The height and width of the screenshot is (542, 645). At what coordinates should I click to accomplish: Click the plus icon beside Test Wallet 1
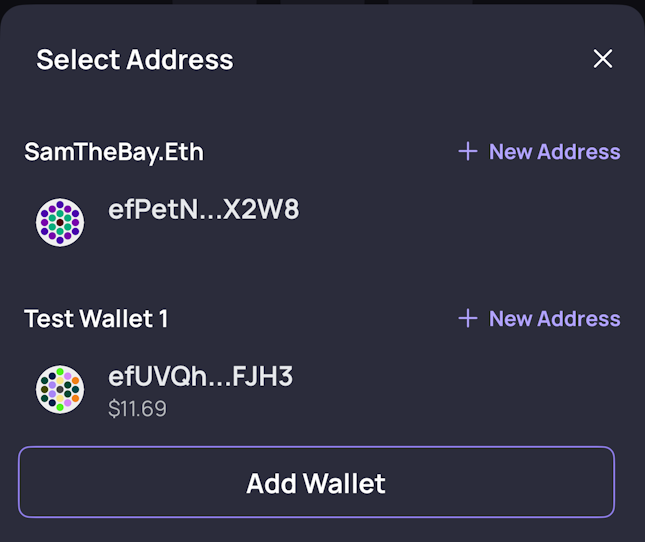point(467,319)
